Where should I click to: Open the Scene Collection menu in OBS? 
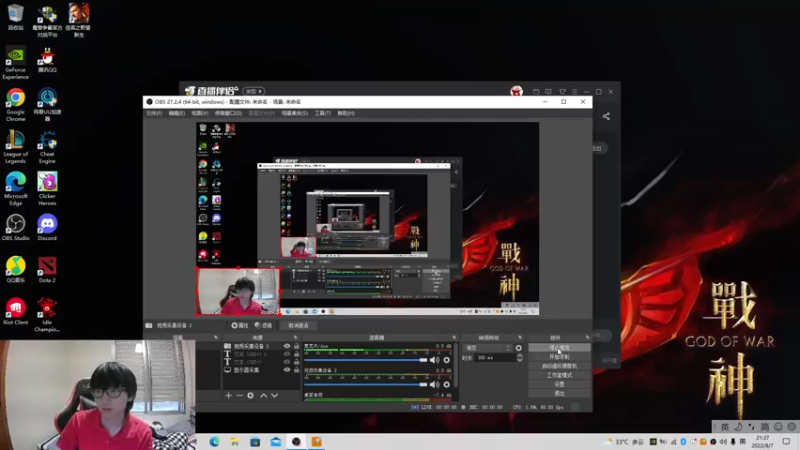[x=295, y=113]
